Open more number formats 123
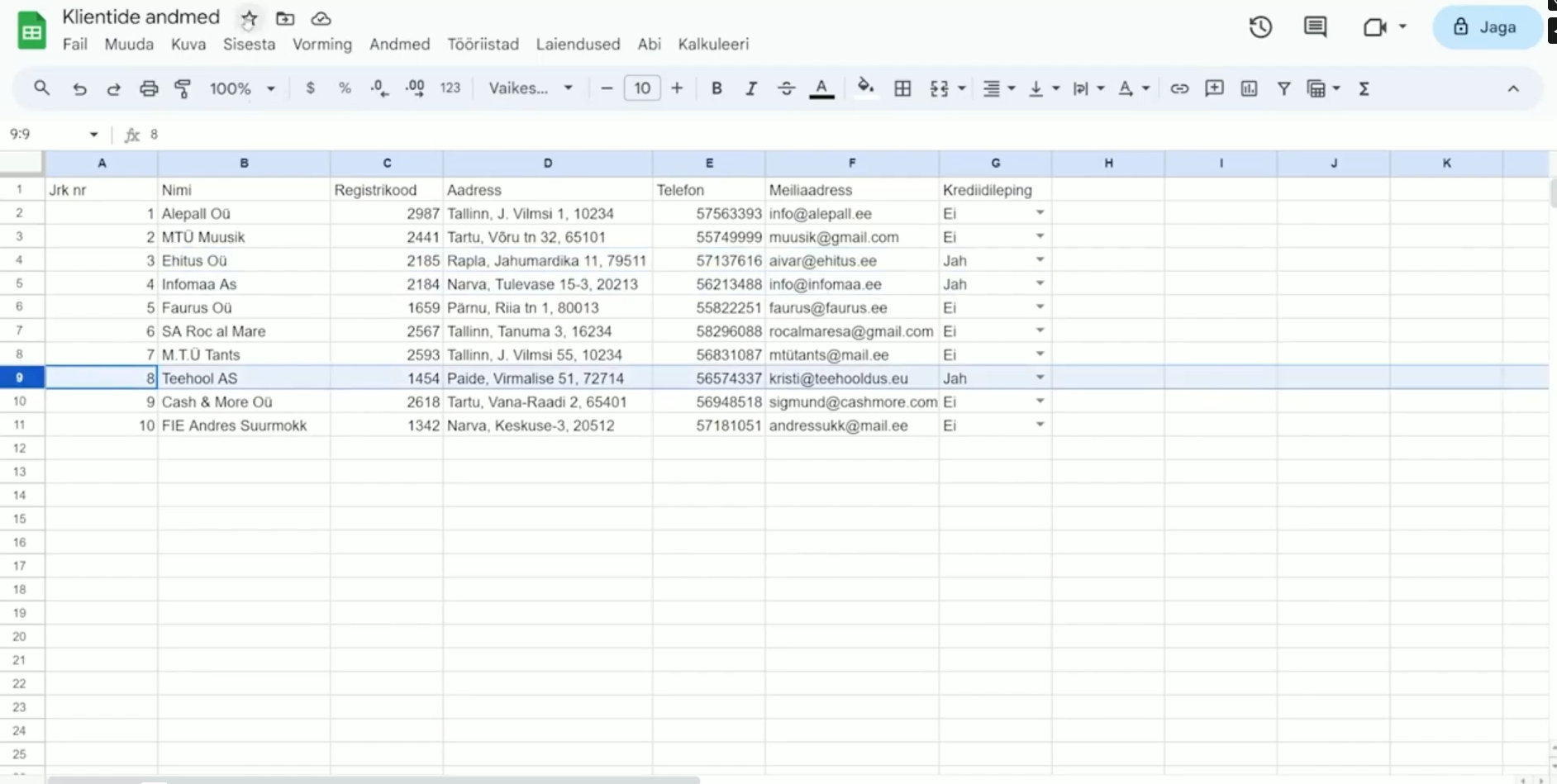Viewport: 1557px width, 784px height. coord(450,88)
